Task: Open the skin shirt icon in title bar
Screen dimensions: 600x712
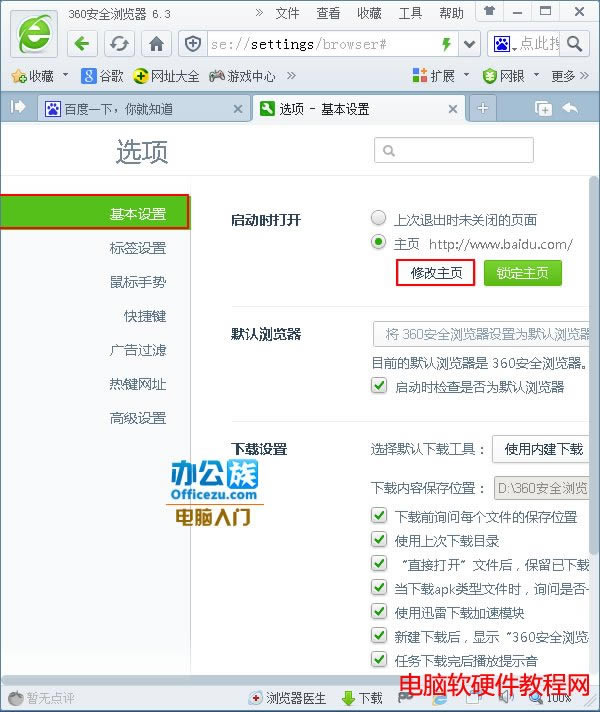Action: coord(489,11)
